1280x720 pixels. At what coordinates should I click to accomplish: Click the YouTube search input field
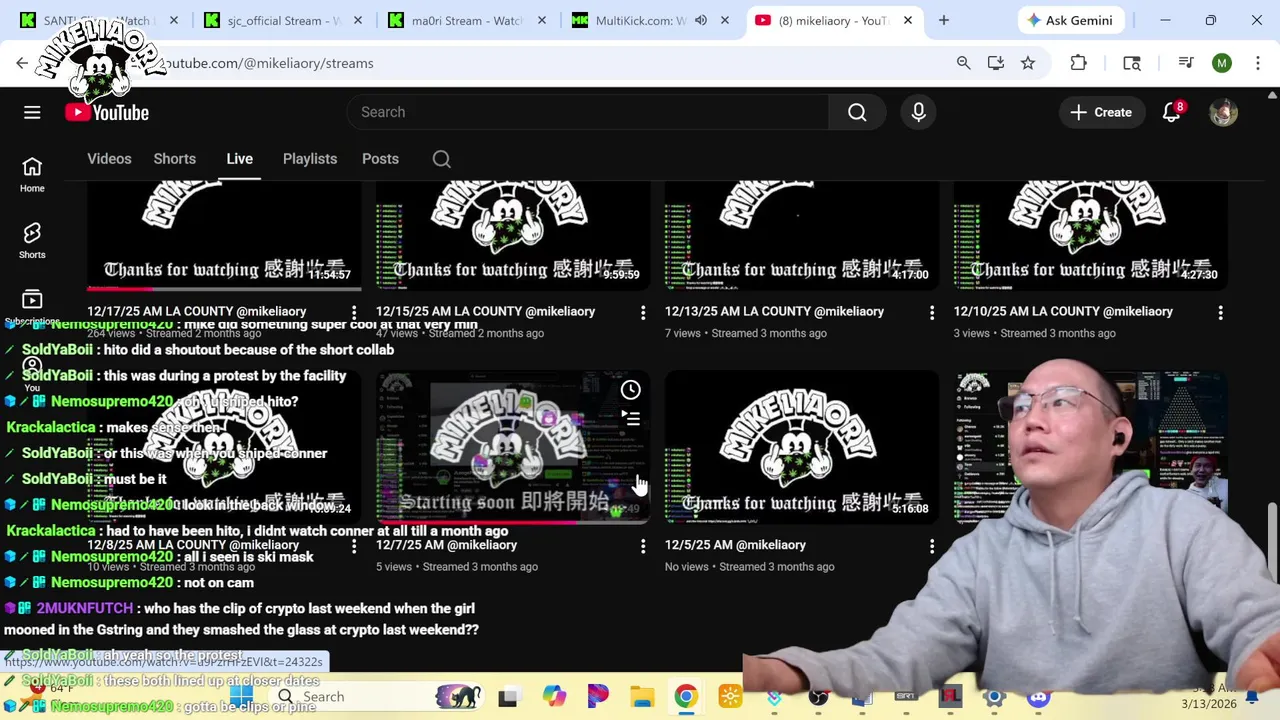pos(588,112)
